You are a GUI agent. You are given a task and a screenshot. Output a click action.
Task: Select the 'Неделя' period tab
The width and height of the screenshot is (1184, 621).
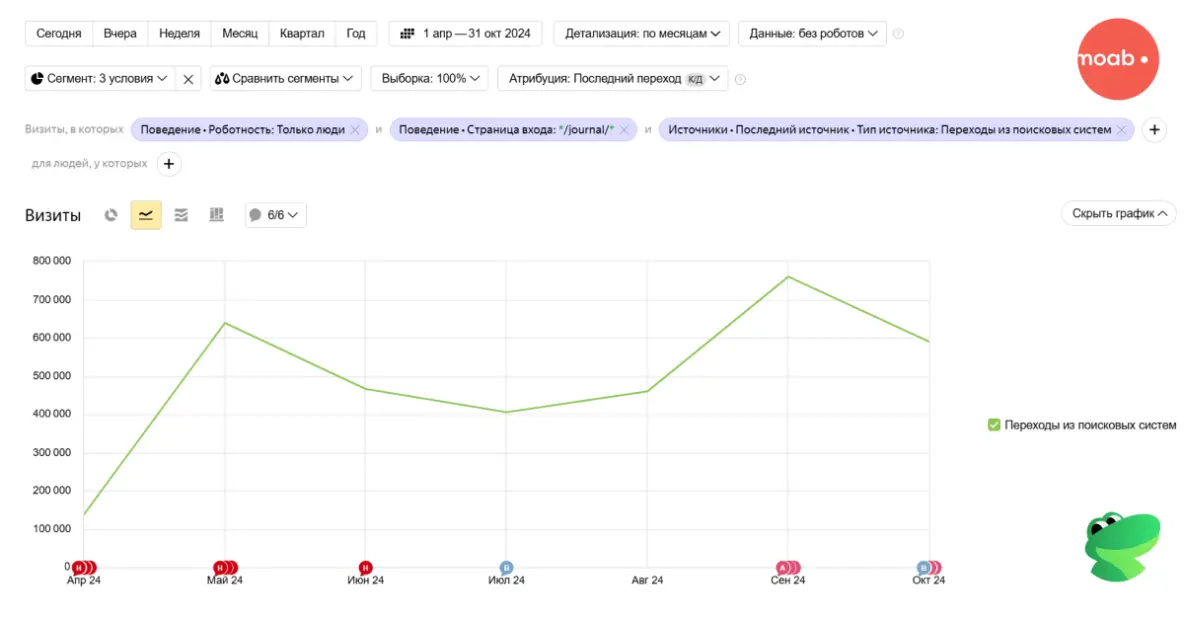179,33
